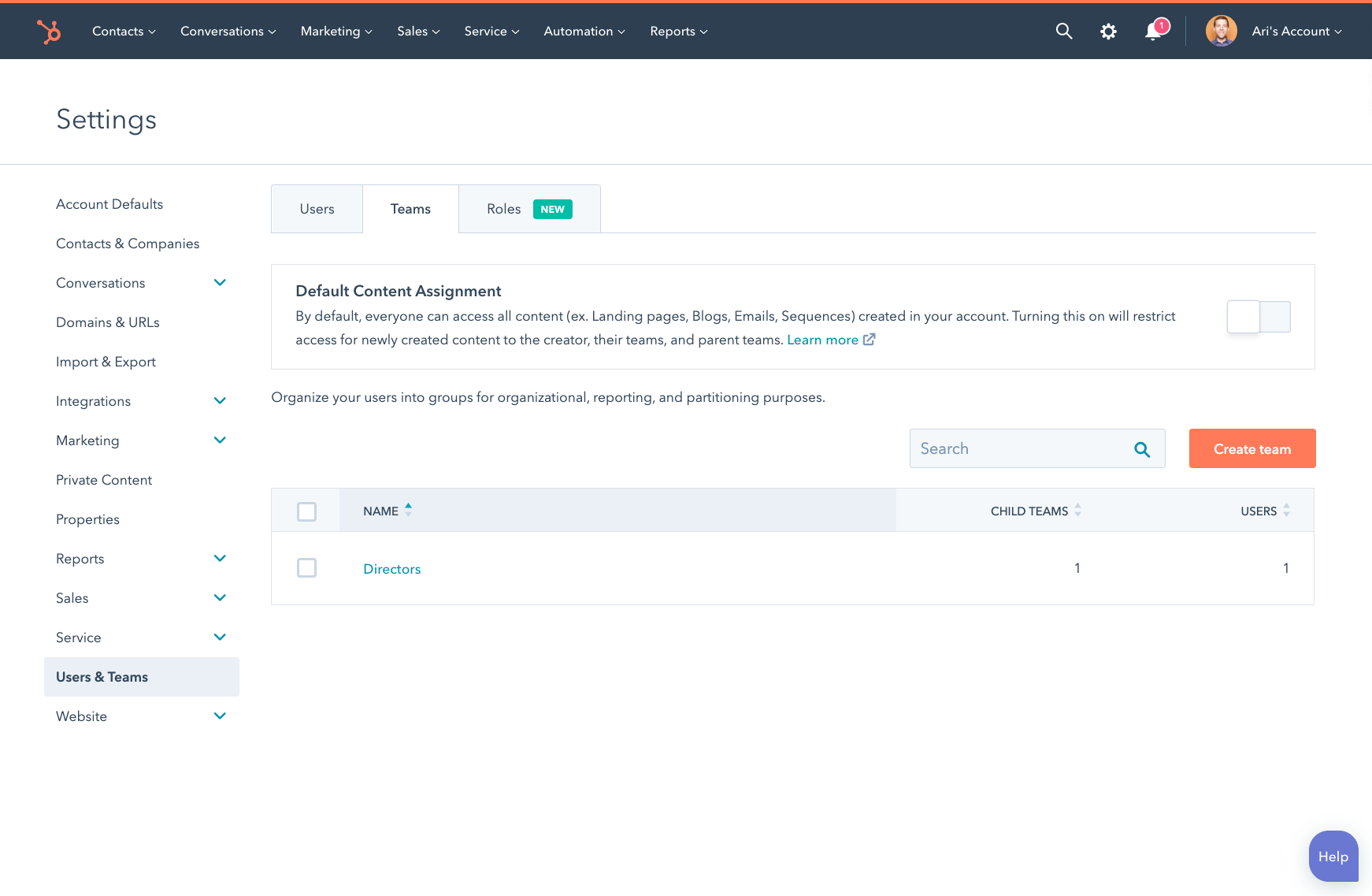Open settings via the gear icon
1372x896 pixels.
tap(1108, 32)
